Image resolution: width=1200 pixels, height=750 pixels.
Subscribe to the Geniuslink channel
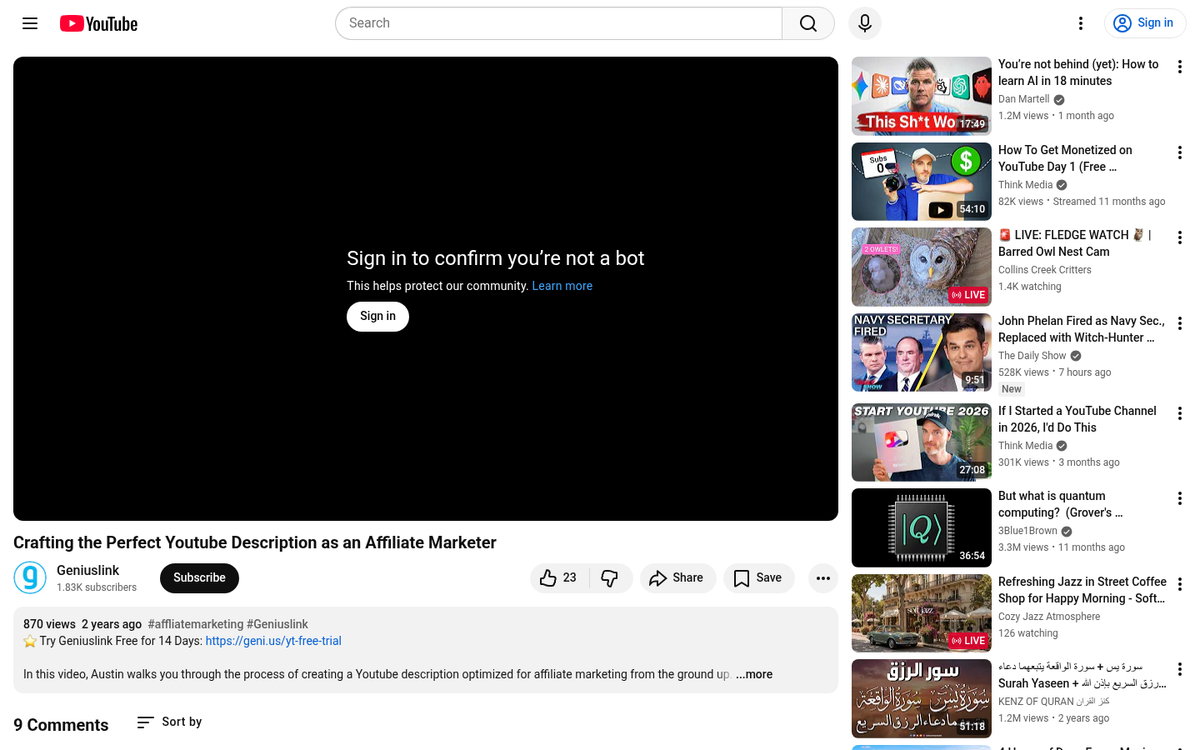point(199,578)
